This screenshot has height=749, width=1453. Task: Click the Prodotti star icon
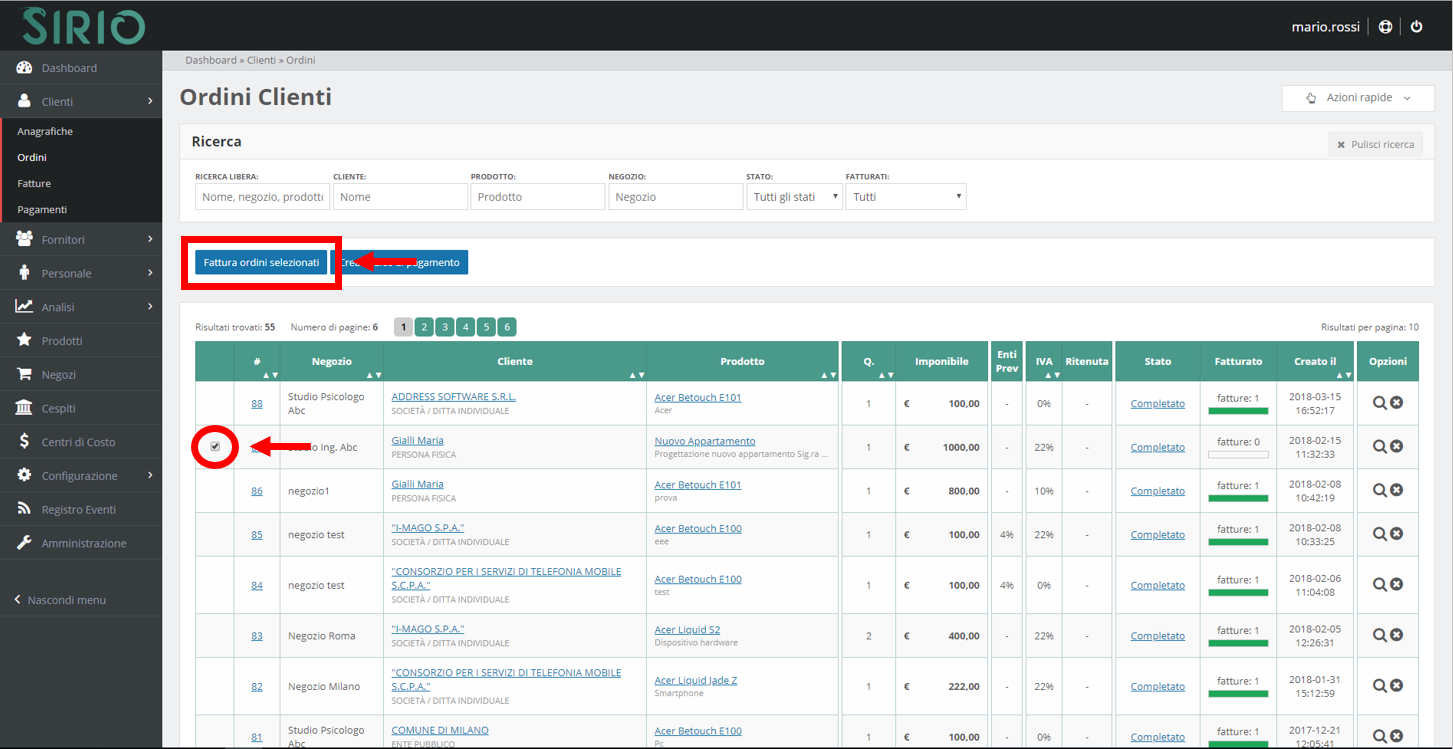(25, 340)
